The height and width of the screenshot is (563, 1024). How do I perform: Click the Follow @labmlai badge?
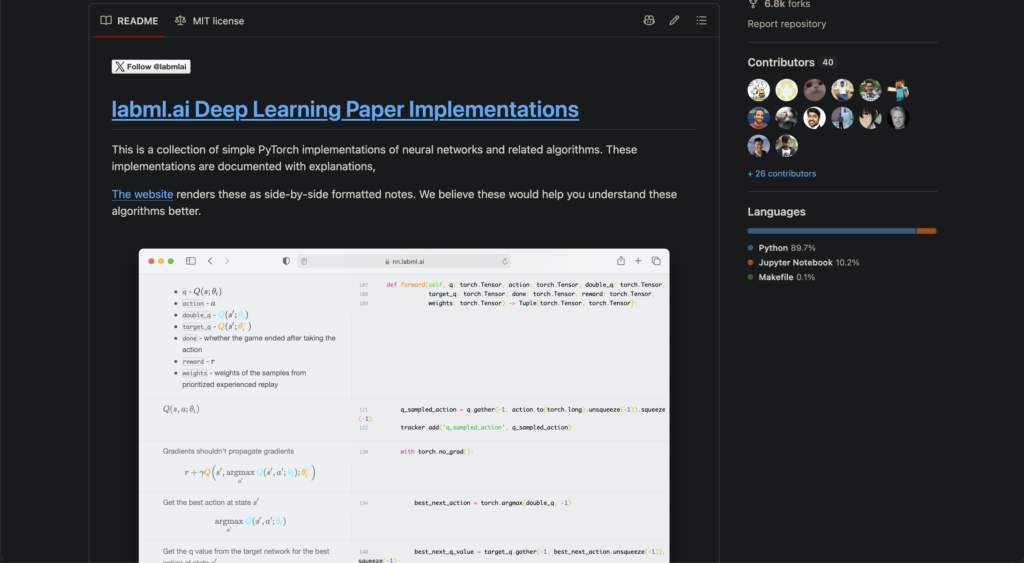[x=151, y=67]
